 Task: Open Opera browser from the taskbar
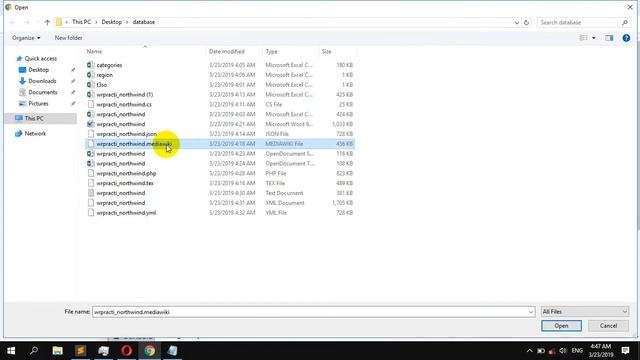(x=127, y=351)
